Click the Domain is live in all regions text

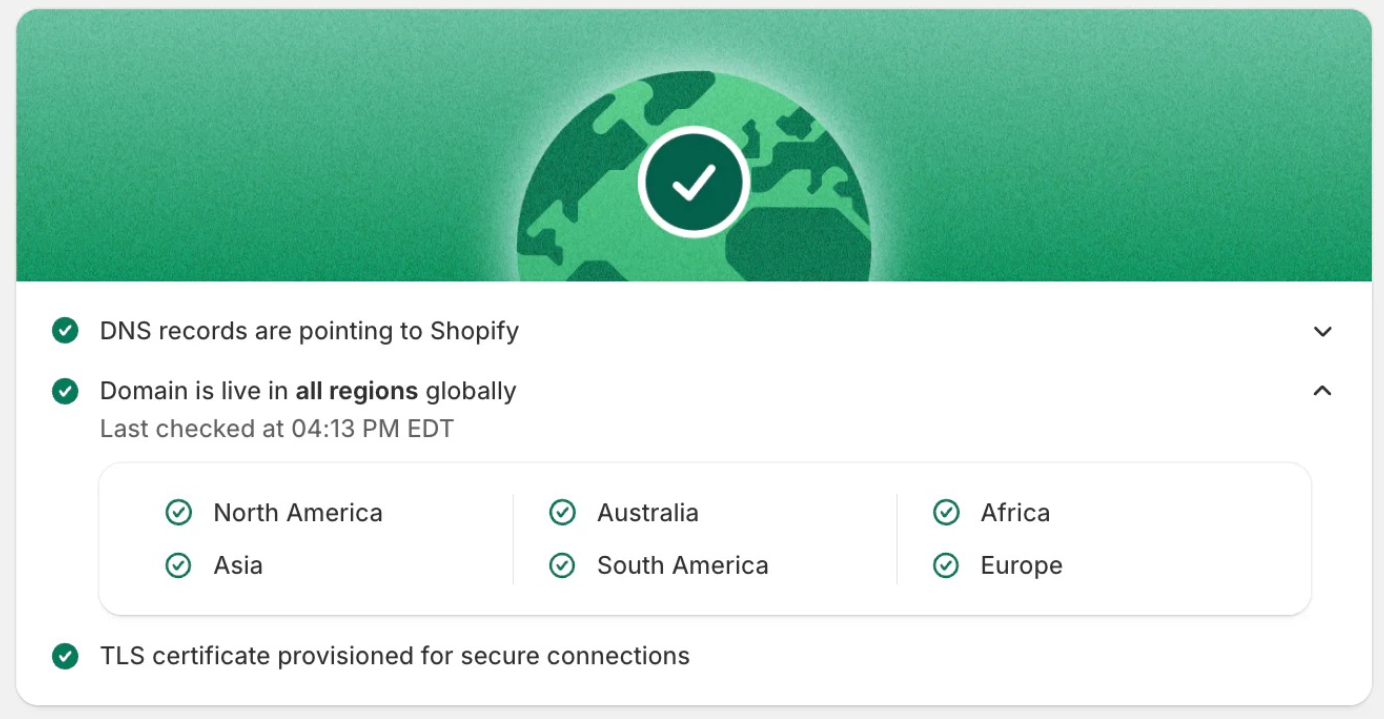(x=308, y=391)
